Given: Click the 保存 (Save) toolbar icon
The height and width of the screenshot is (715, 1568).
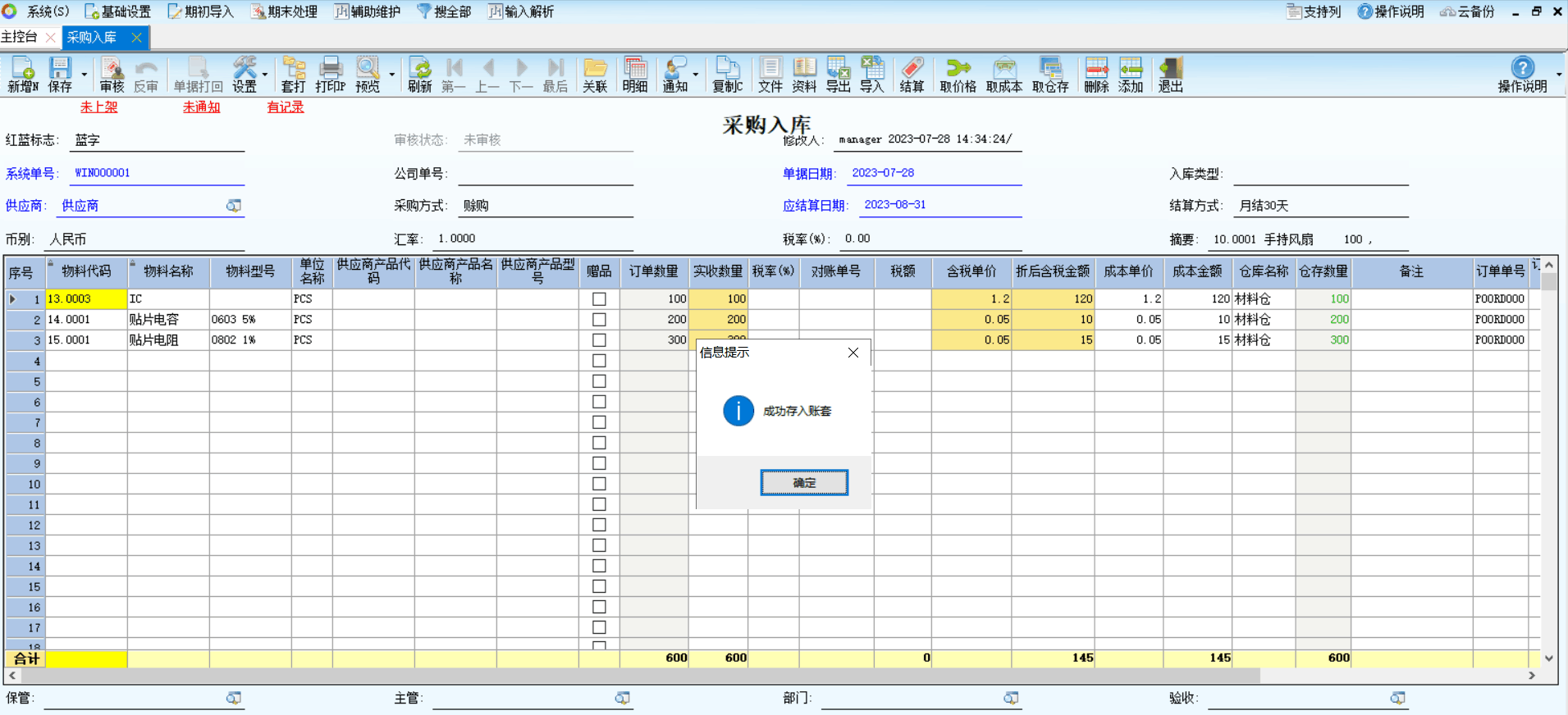Looking at the screenshot, I should (x=60, y=75).
